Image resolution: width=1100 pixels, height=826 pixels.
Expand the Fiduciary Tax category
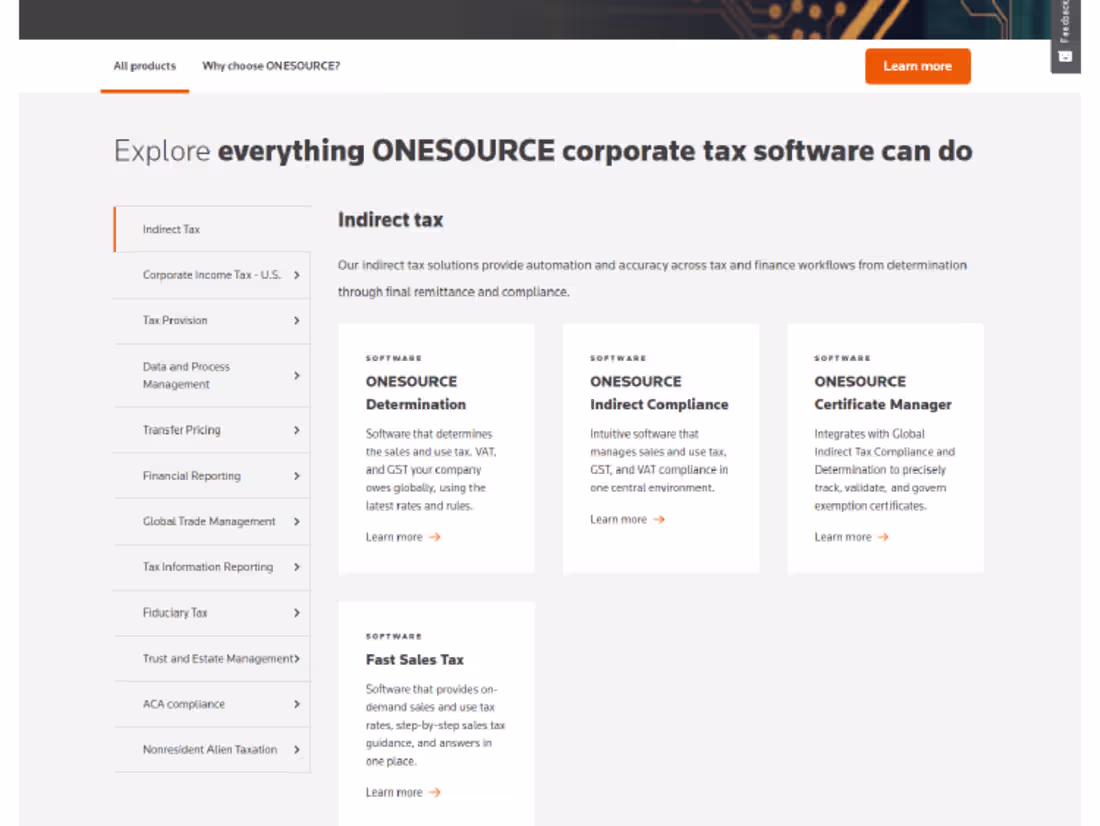[297, 612]
